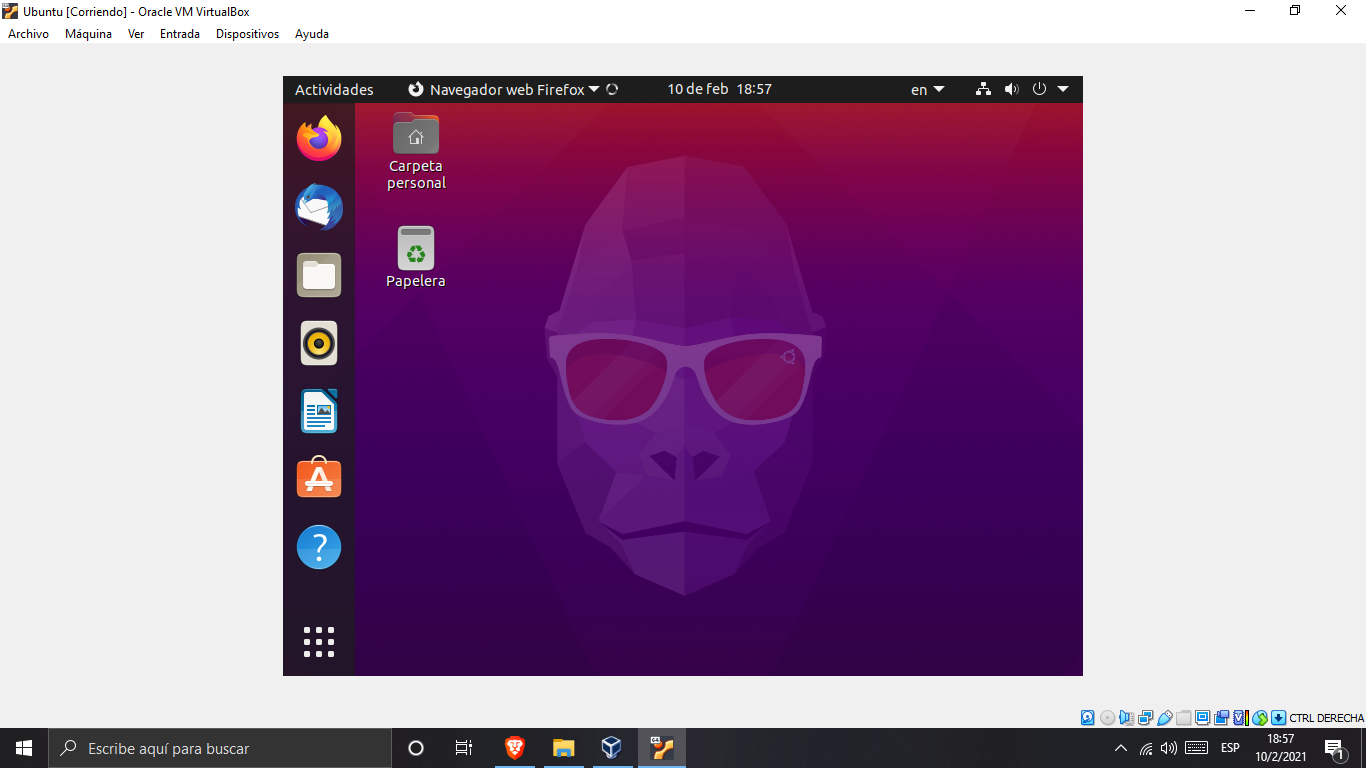Click the Windows tray speaker icon

(x=1169, y=748)
